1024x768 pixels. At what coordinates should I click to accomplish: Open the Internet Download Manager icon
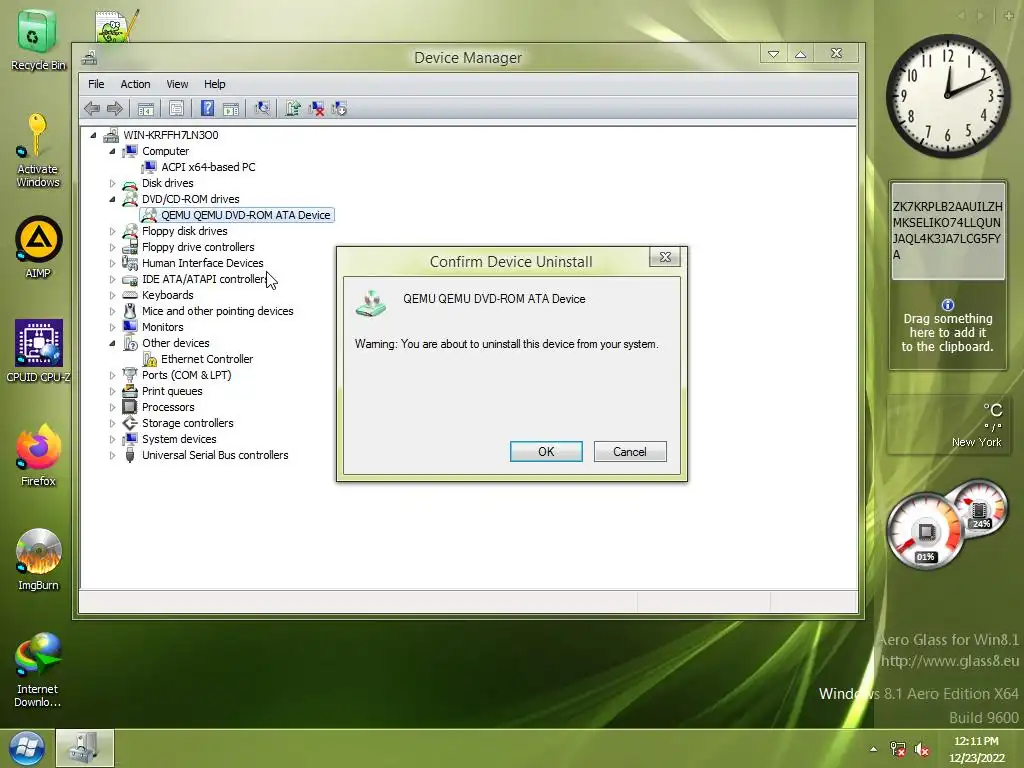point(38,669)
